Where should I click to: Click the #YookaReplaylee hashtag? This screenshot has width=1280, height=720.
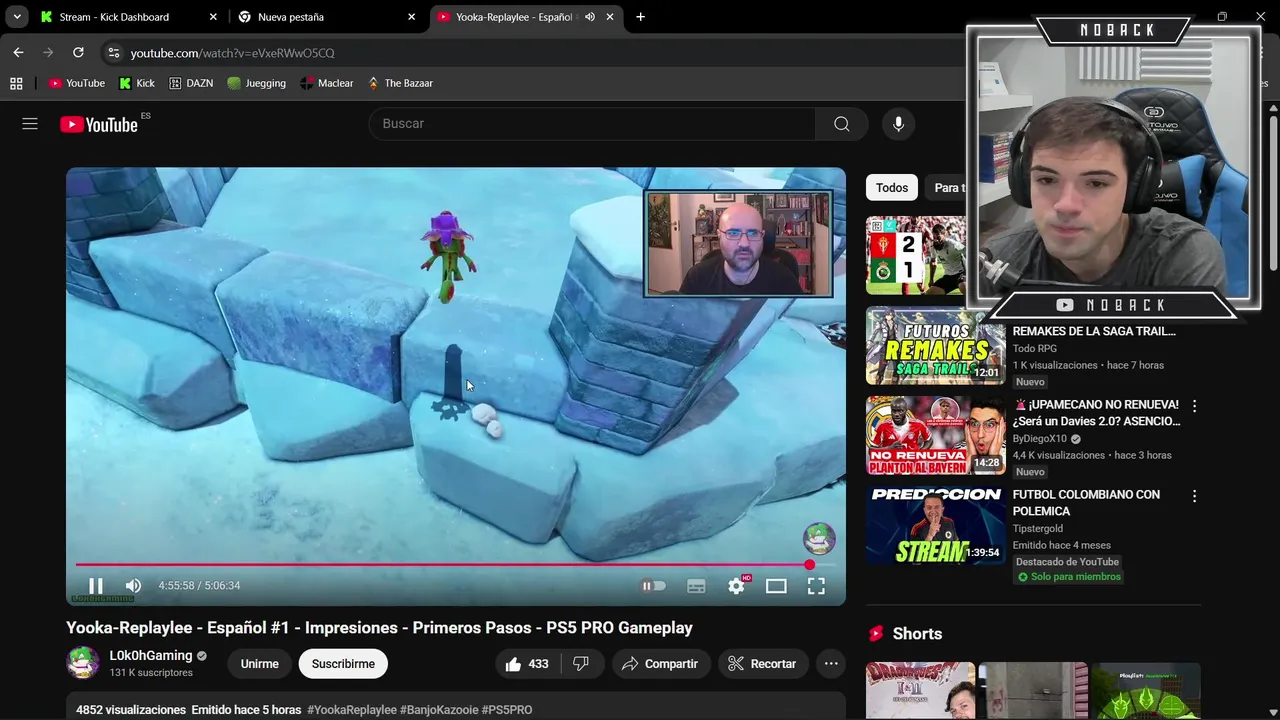click(352, 710)
